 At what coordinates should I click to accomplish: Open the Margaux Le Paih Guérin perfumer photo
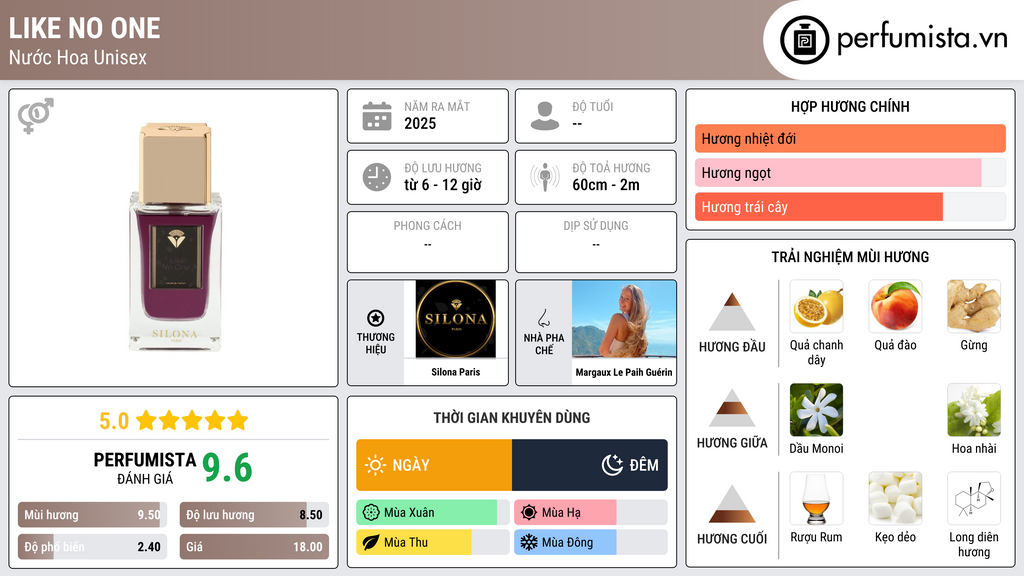coord(624,319)
